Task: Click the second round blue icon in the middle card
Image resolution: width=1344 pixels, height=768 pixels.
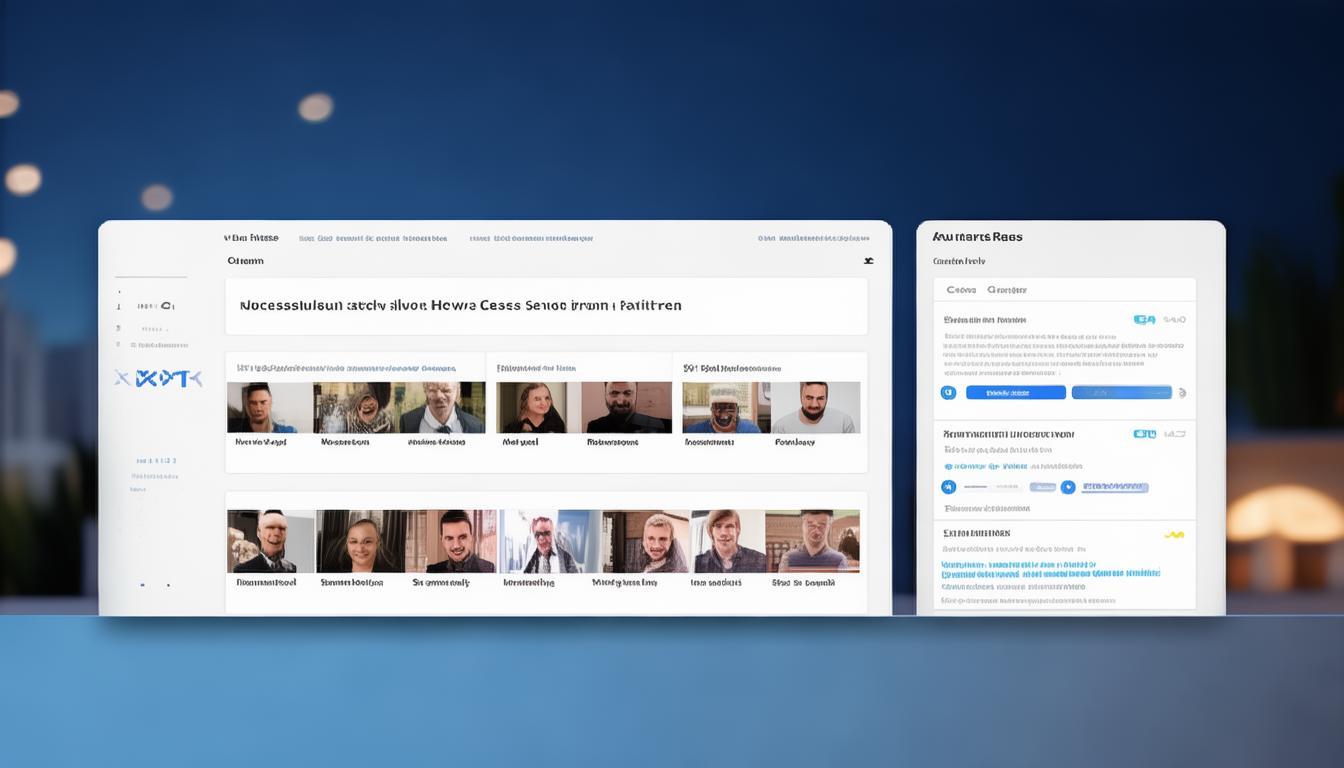Action: point(1067,487)
